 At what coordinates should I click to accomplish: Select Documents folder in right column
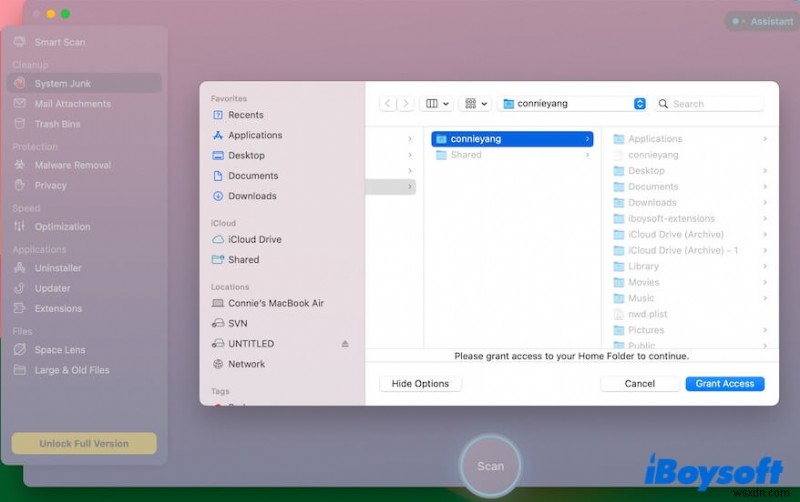690,187
